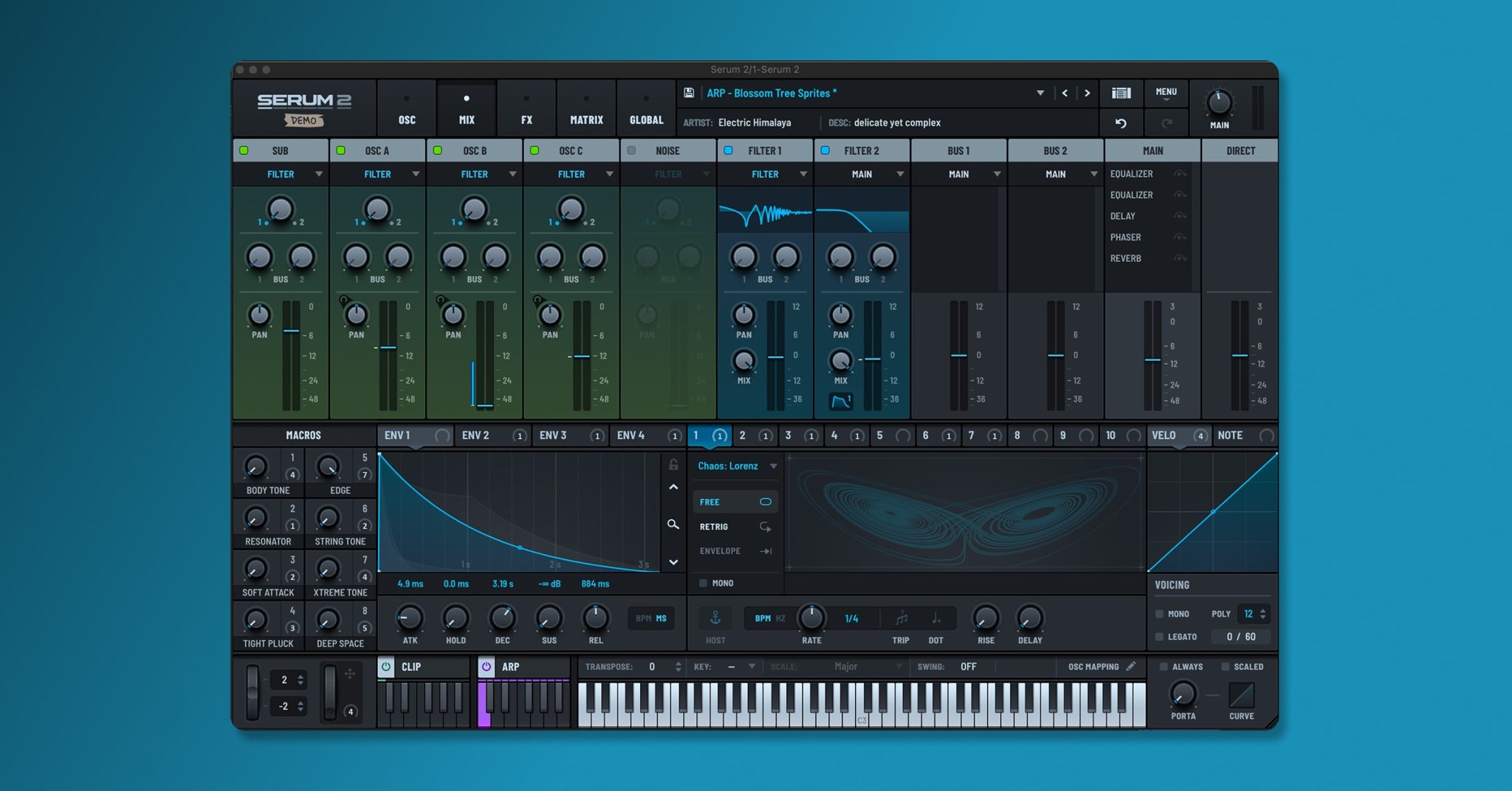1512x791 pixels.
Task: Click the magnifier zoom icon beside the envelope
Action: point(673,525)
